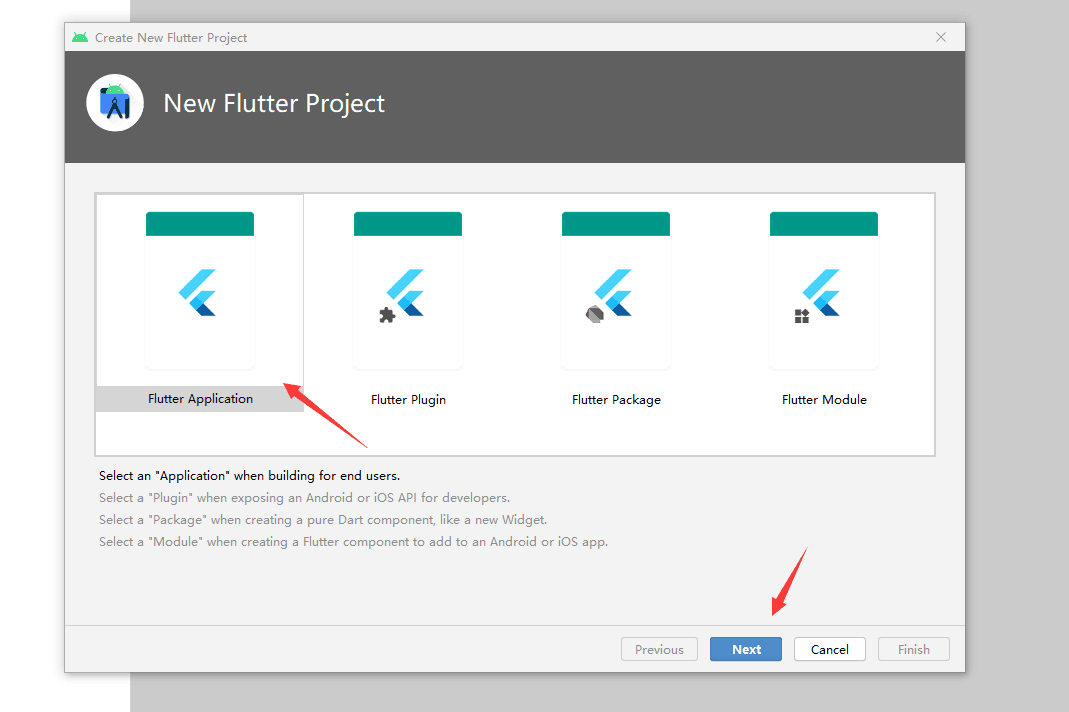Click the Flutter Module label
This screenshot has width=1069, height=712.
(824, 400)
